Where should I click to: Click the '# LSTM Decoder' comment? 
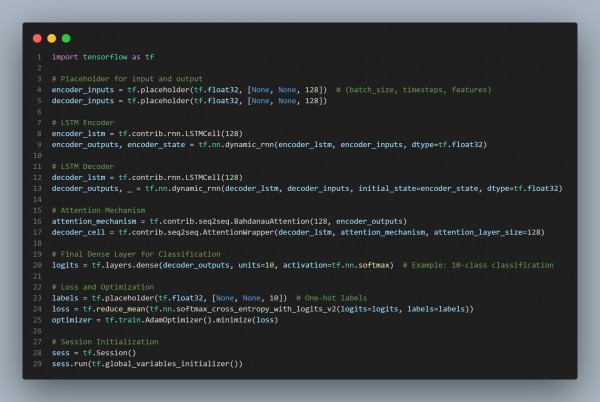point(83,167)
